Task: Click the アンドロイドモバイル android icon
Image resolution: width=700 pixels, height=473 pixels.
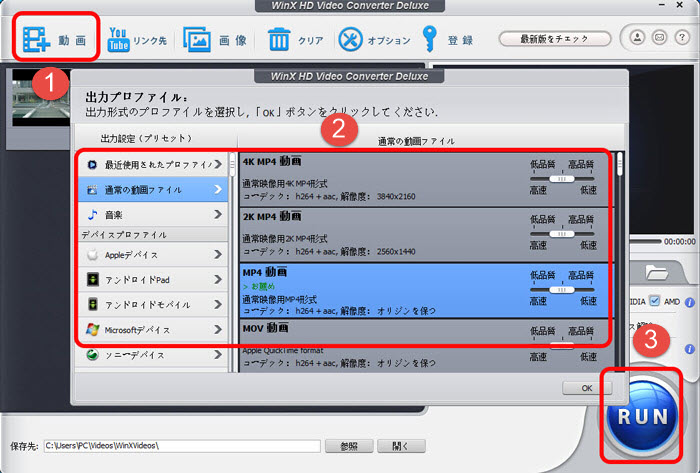Action: (92, 305)
